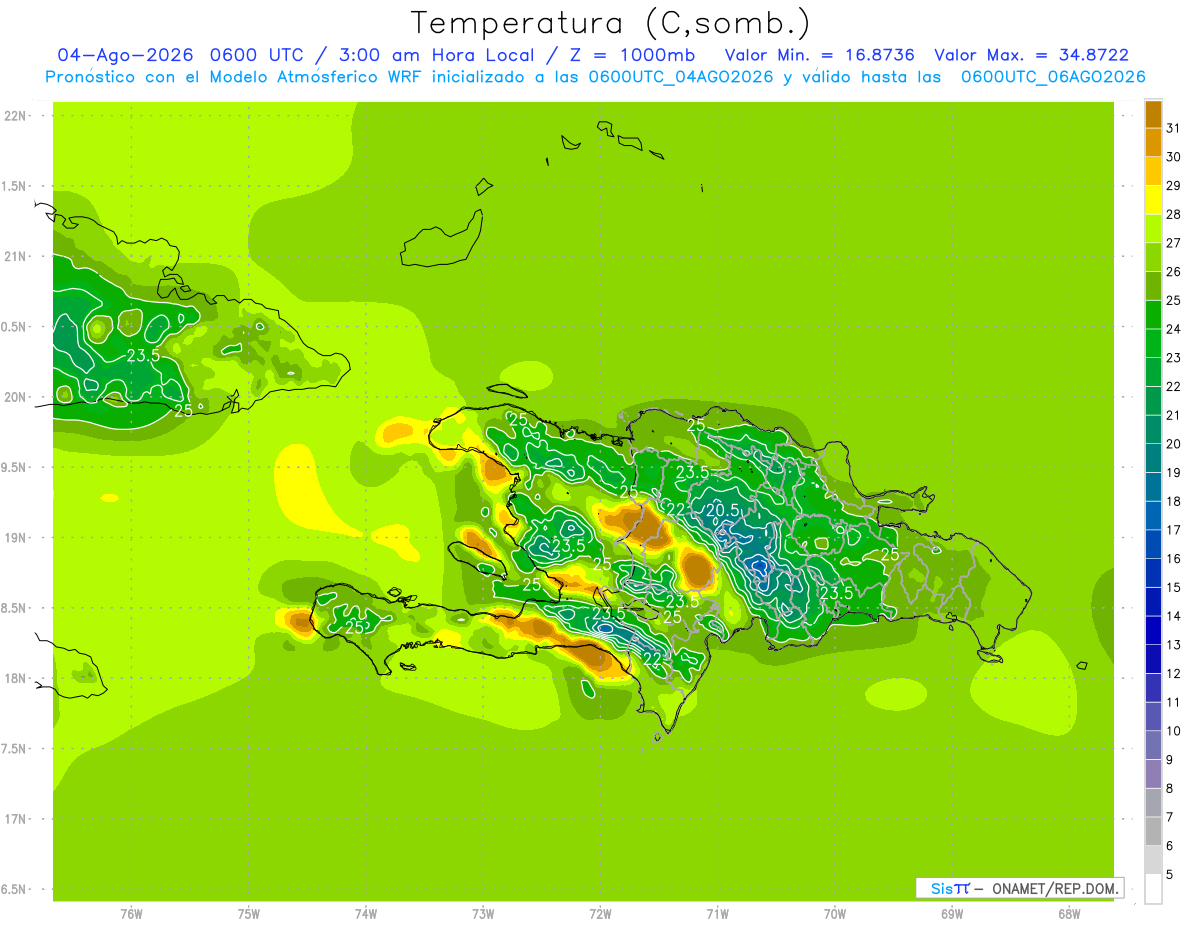
Task: Pick the teal colorbar segment between 19 and 20
Action: (1153, 458)
